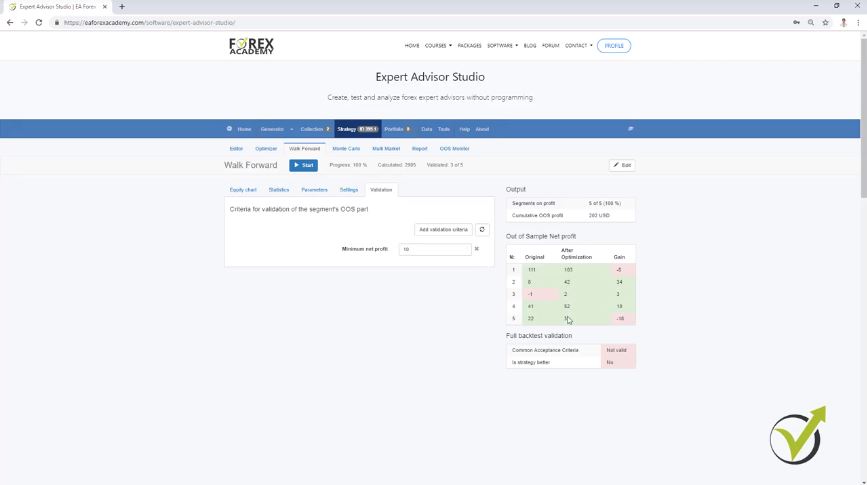Expand the SOFTWARE dropdown menu
The width and height of the screenshot is (867, 485).
502,45
